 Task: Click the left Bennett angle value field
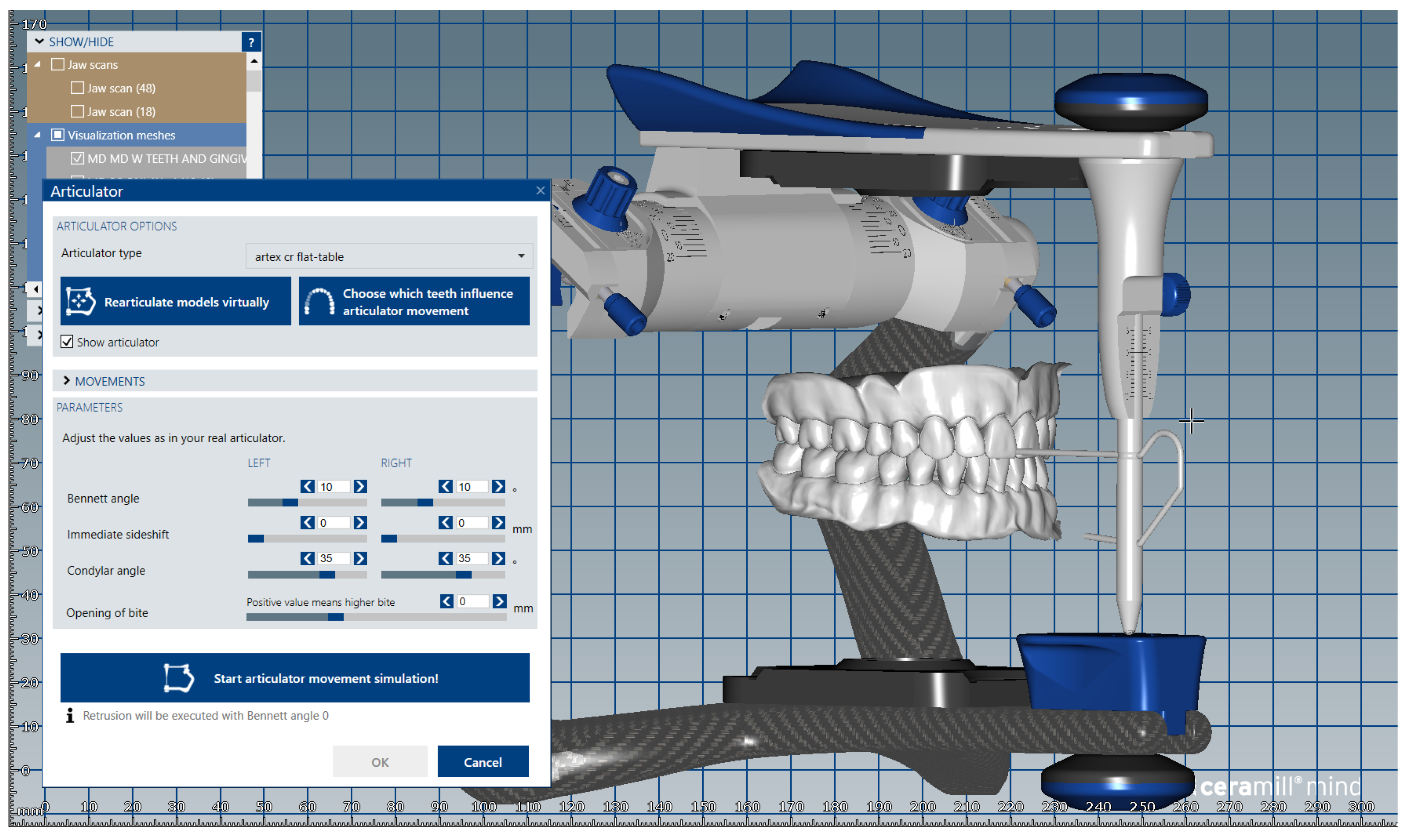pyautogui.click(x=333, y=487)
